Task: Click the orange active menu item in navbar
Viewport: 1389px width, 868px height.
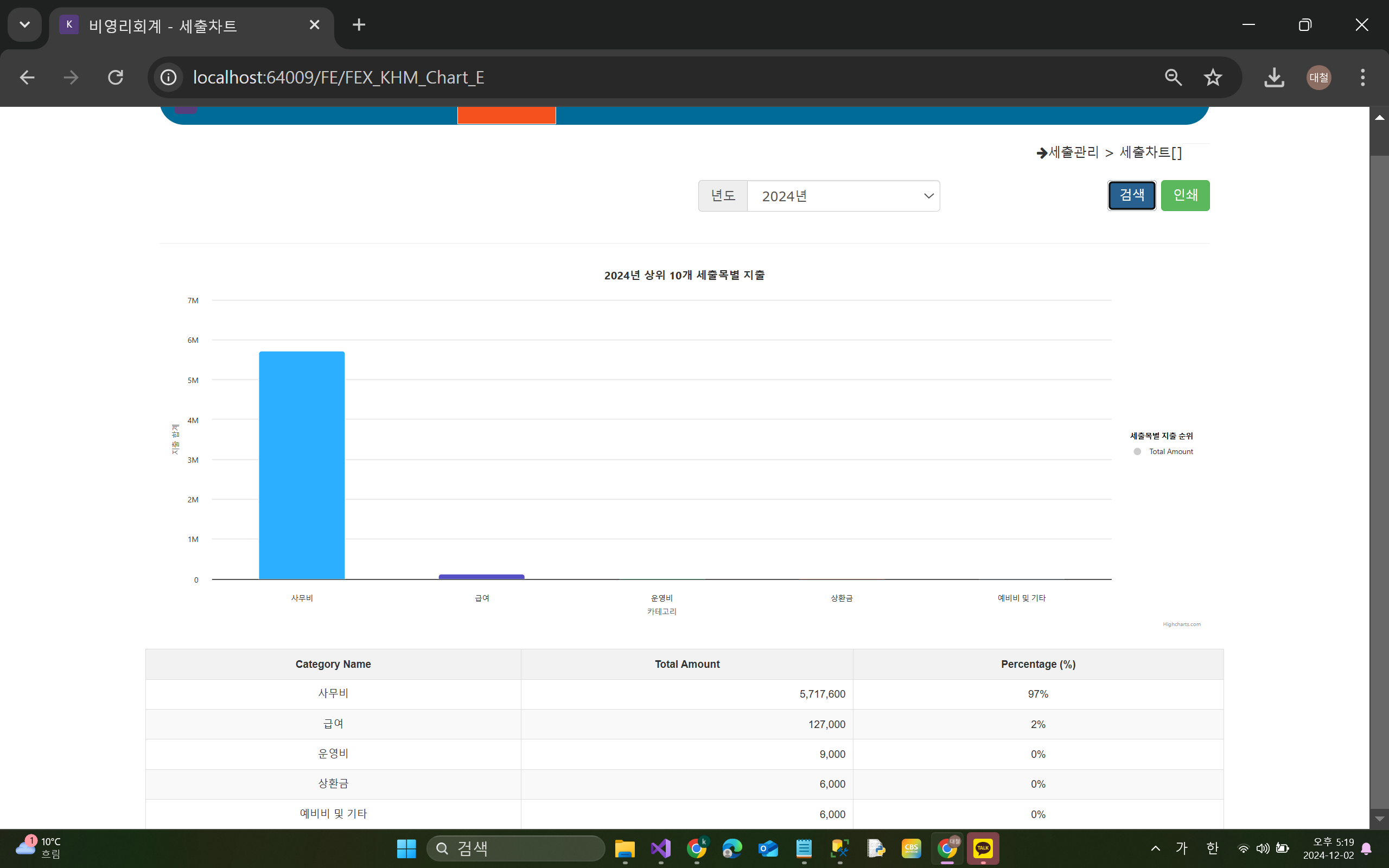Action: pos(506,115)
